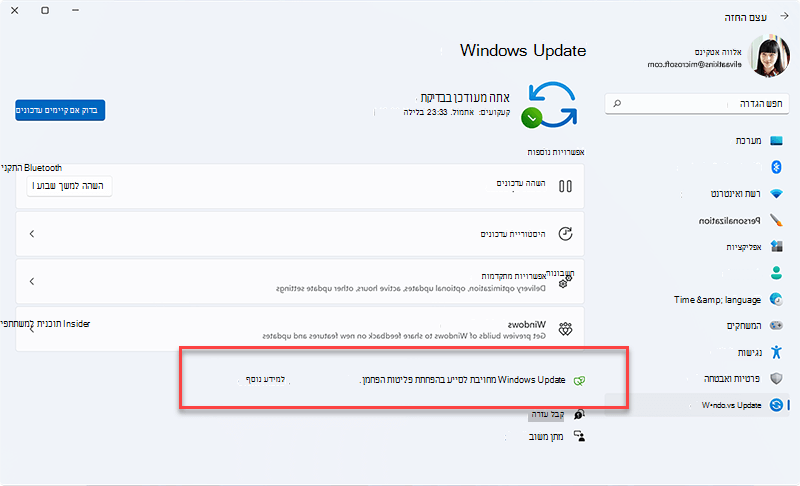Open Personalization via the paintbrush icon

click(x=776, y=220)
